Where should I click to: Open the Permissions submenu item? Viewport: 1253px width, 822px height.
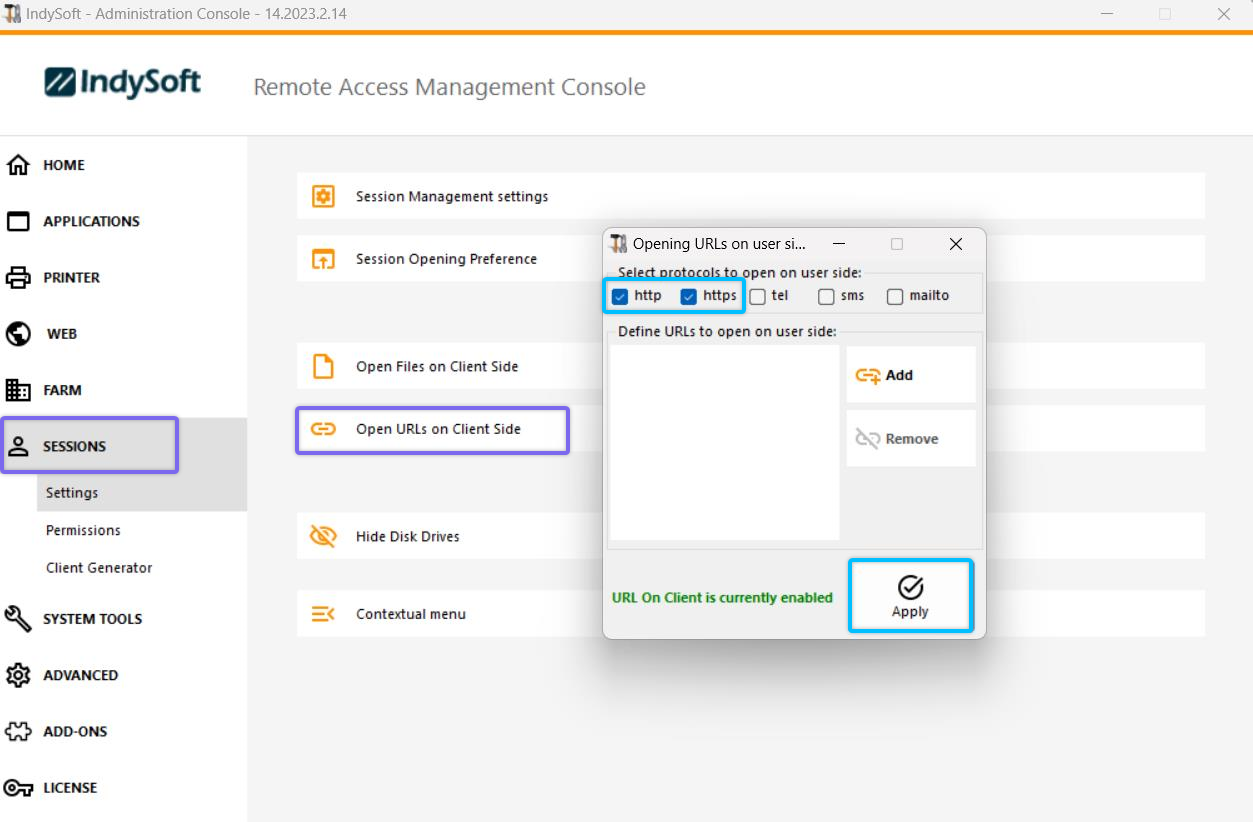pos(83,530)
